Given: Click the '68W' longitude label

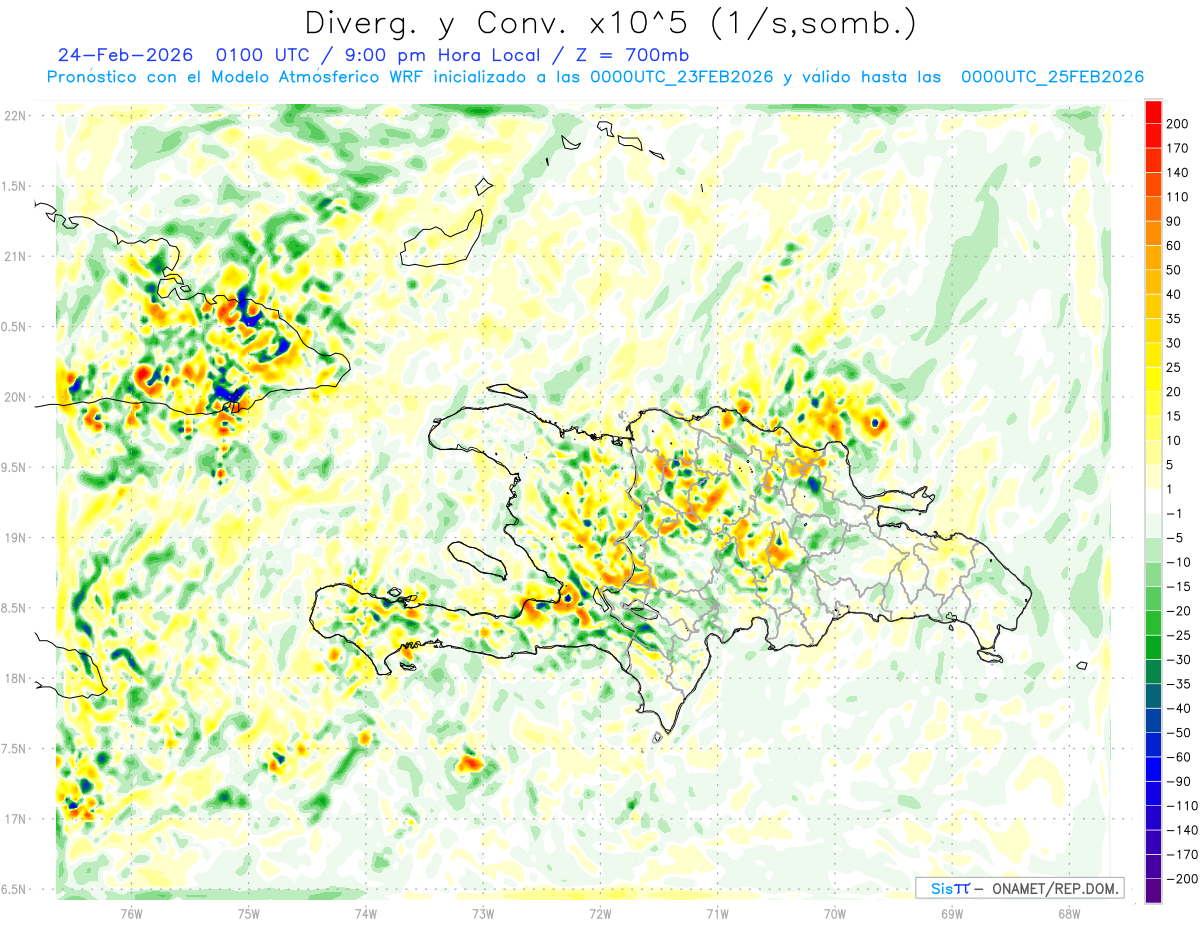Looking at the screenshot, I should click(1069, 913).
